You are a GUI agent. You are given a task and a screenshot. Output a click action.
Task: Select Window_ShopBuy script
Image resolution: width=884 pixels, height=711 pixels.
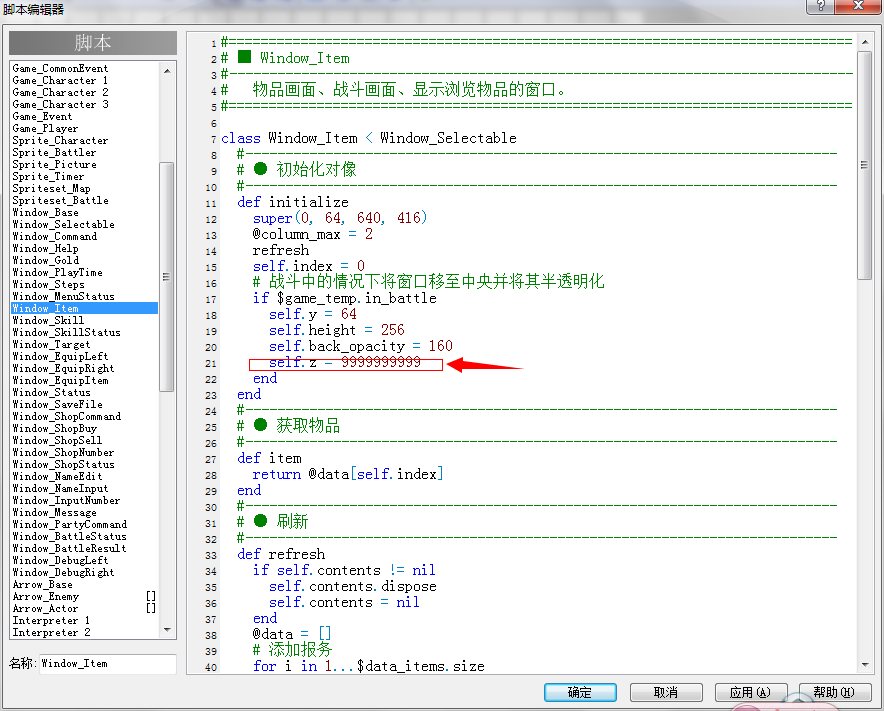55,429
